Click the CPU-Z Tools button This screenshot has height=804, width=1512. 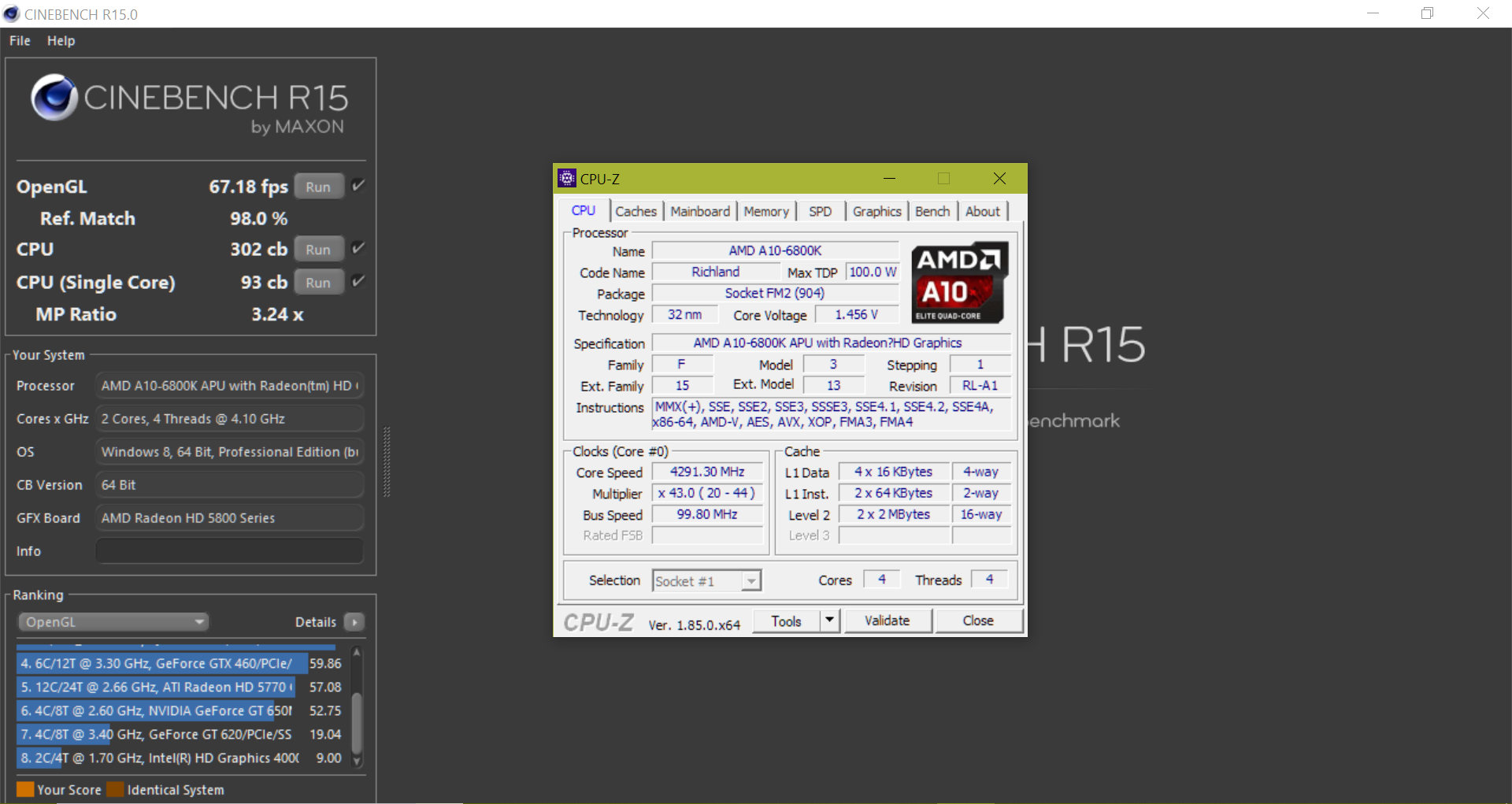786,621
